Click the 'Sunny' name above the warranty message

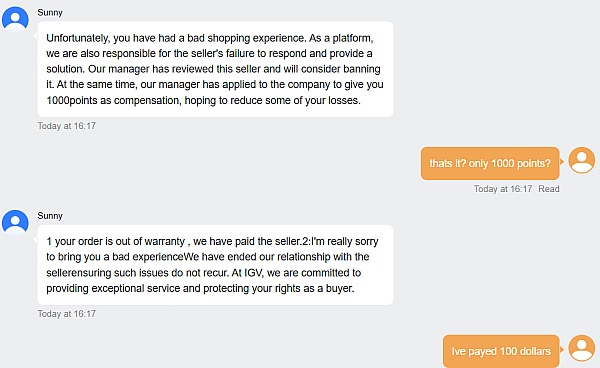tap(50, 216)
